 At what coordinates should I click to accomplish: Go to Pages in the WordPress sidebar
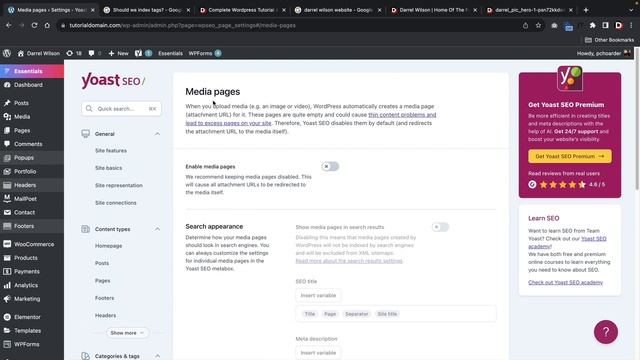[x=22, y=131]
